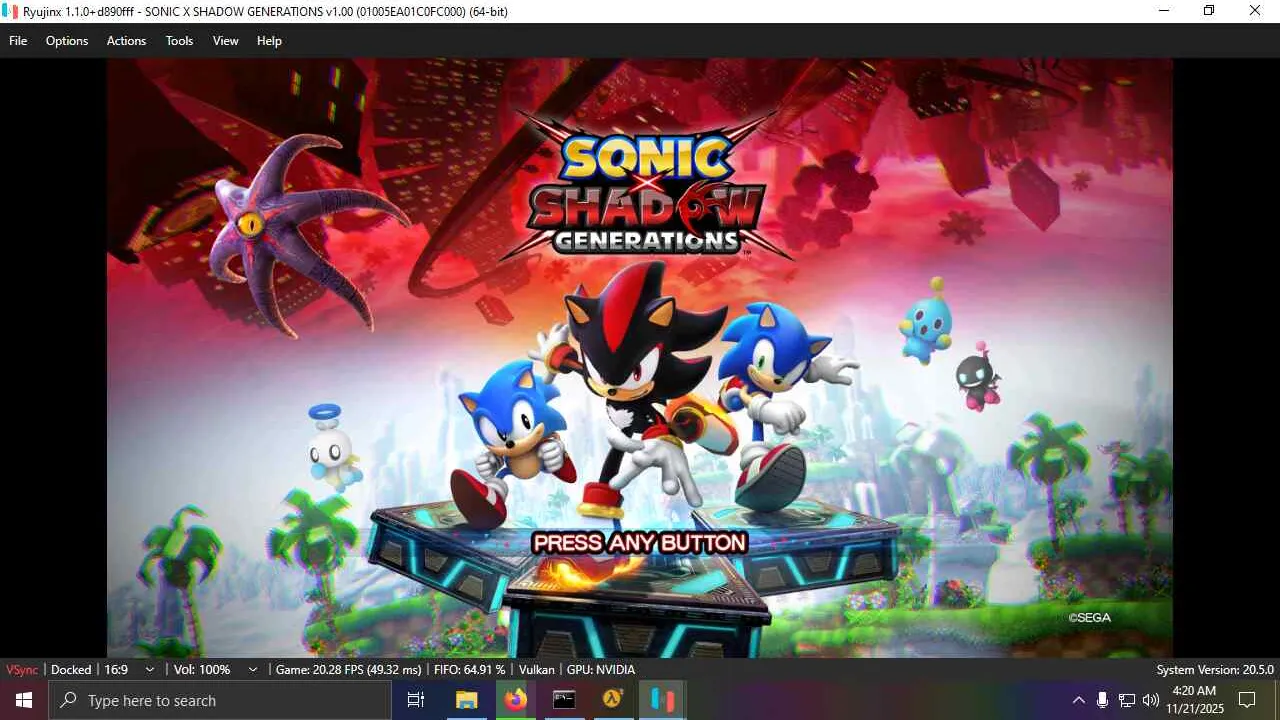This screenshot has width=1280, height=720.
Task: Restore down the Ryujinx window
Action: click(x=1209, y=10)
